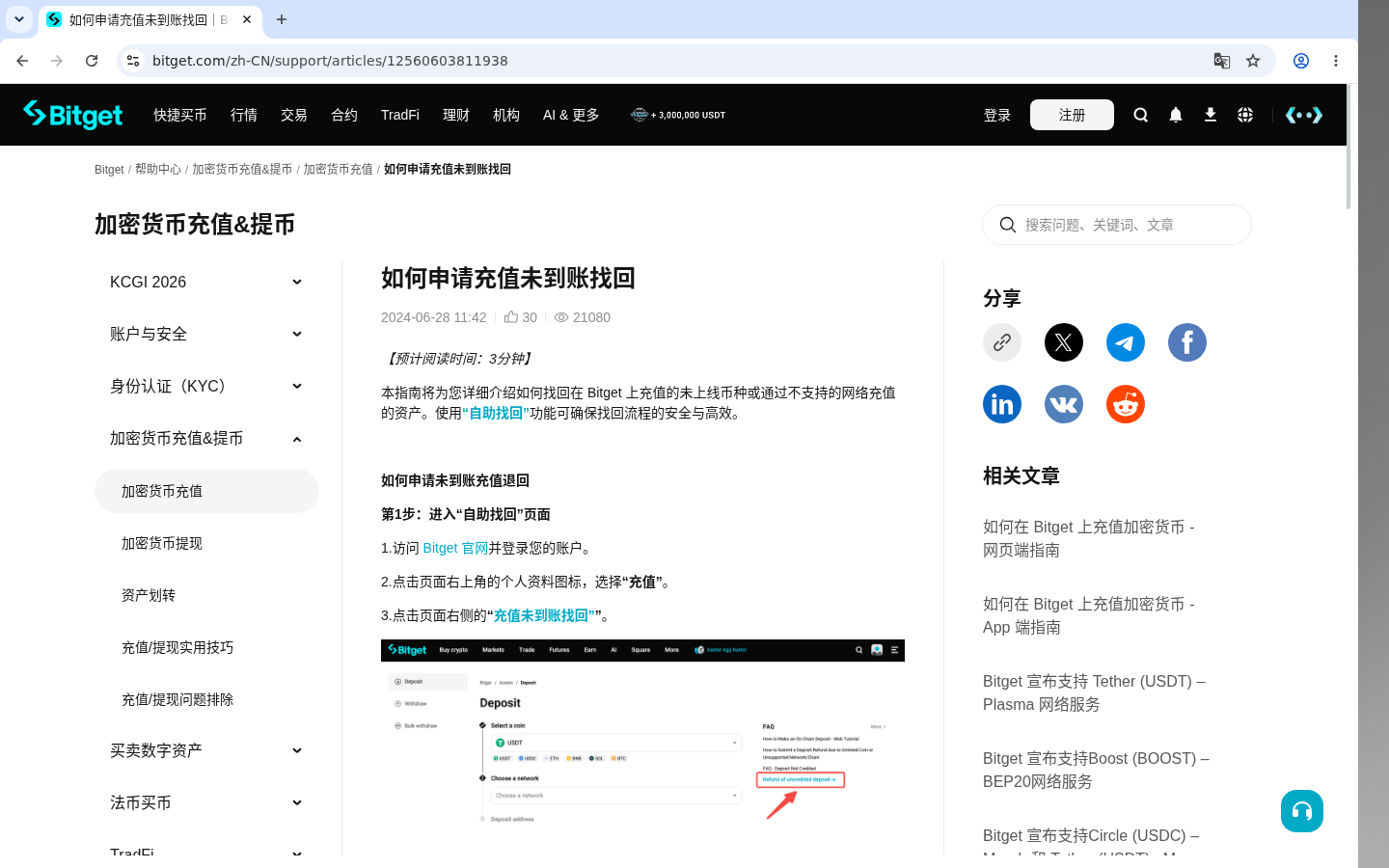Click 登录 to log in
Viewport: 1389px width, 868px height.
[997, 115]
